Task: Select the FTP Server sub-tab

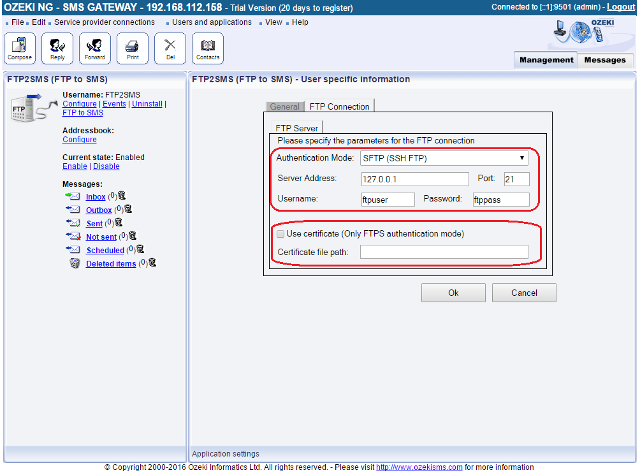Action: [297, 128]
